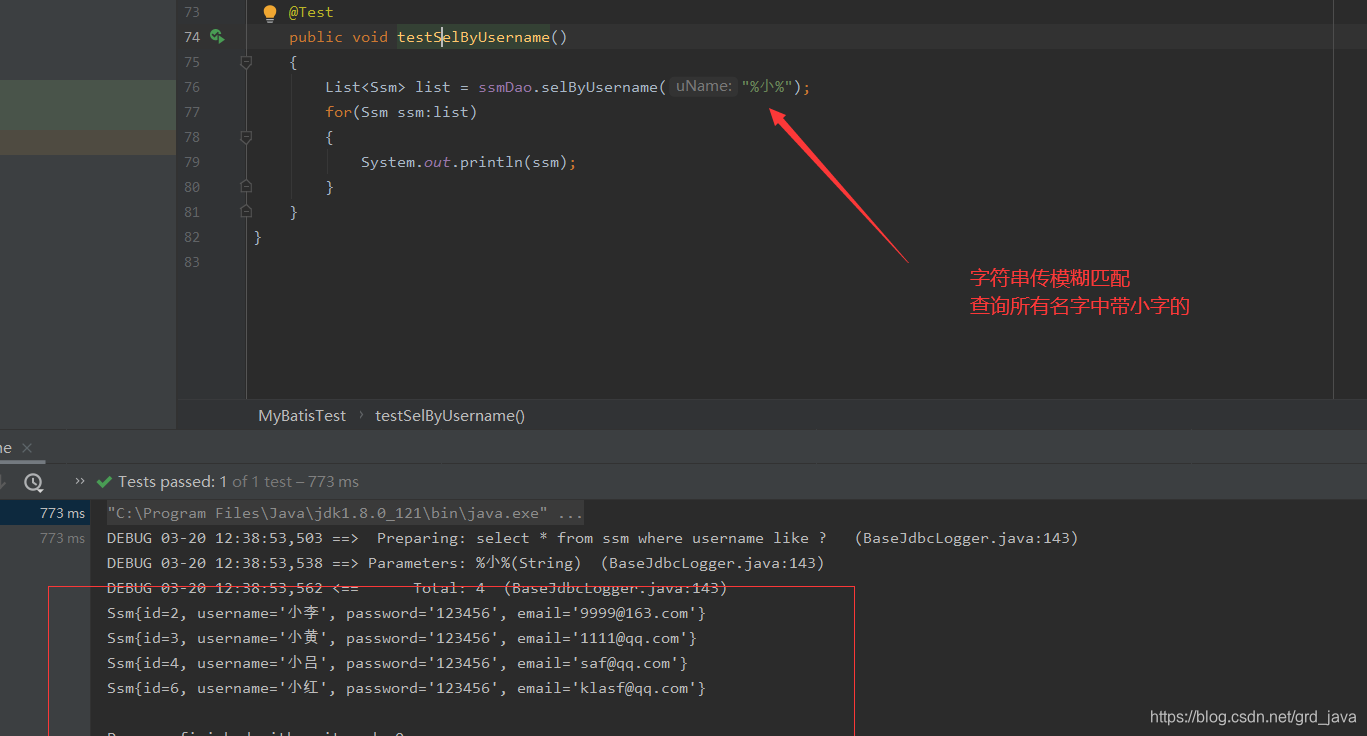Click the "Total: 4" console text
Viewport: 1367px width, 736px height.
[449, 588]
